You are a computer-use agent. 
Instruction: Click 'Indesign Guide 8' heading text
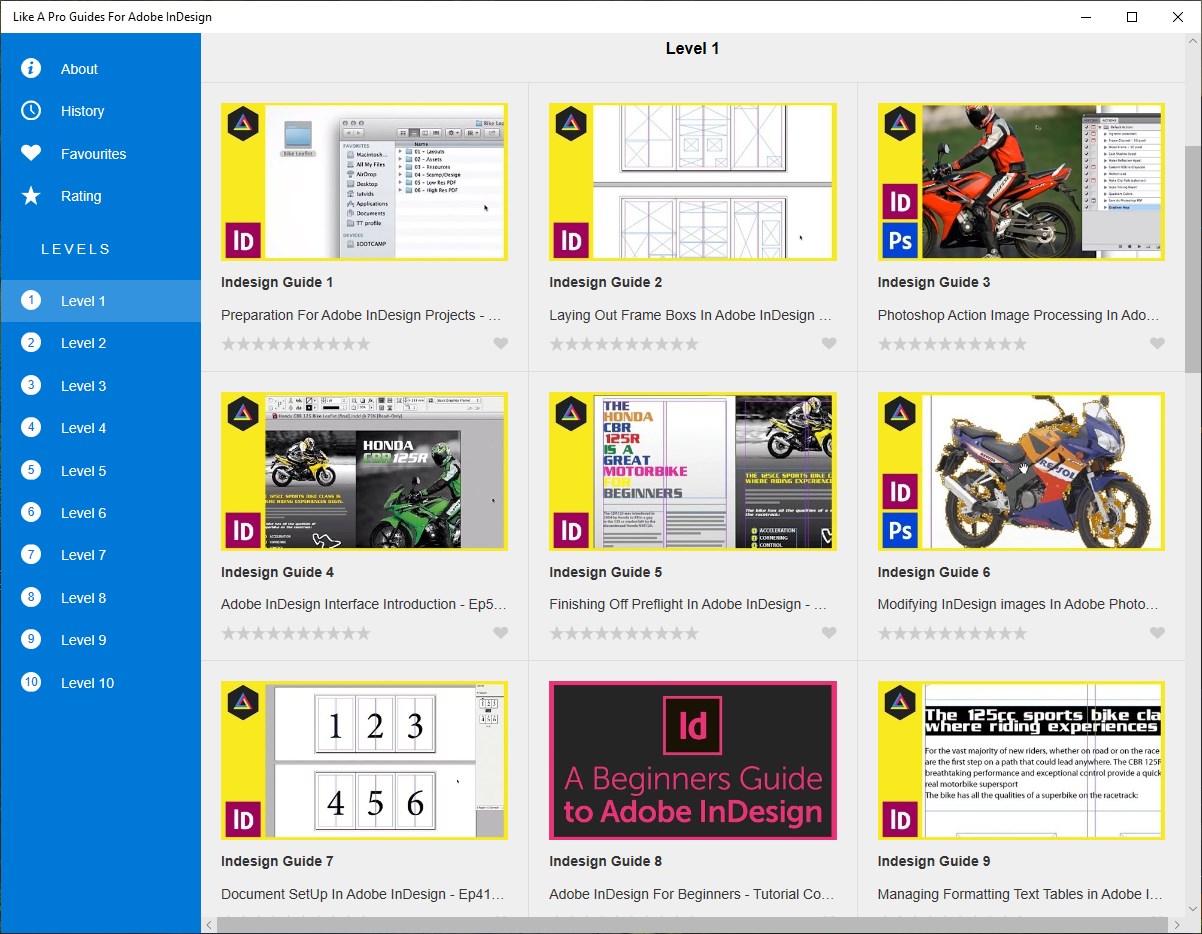[605, 861]
